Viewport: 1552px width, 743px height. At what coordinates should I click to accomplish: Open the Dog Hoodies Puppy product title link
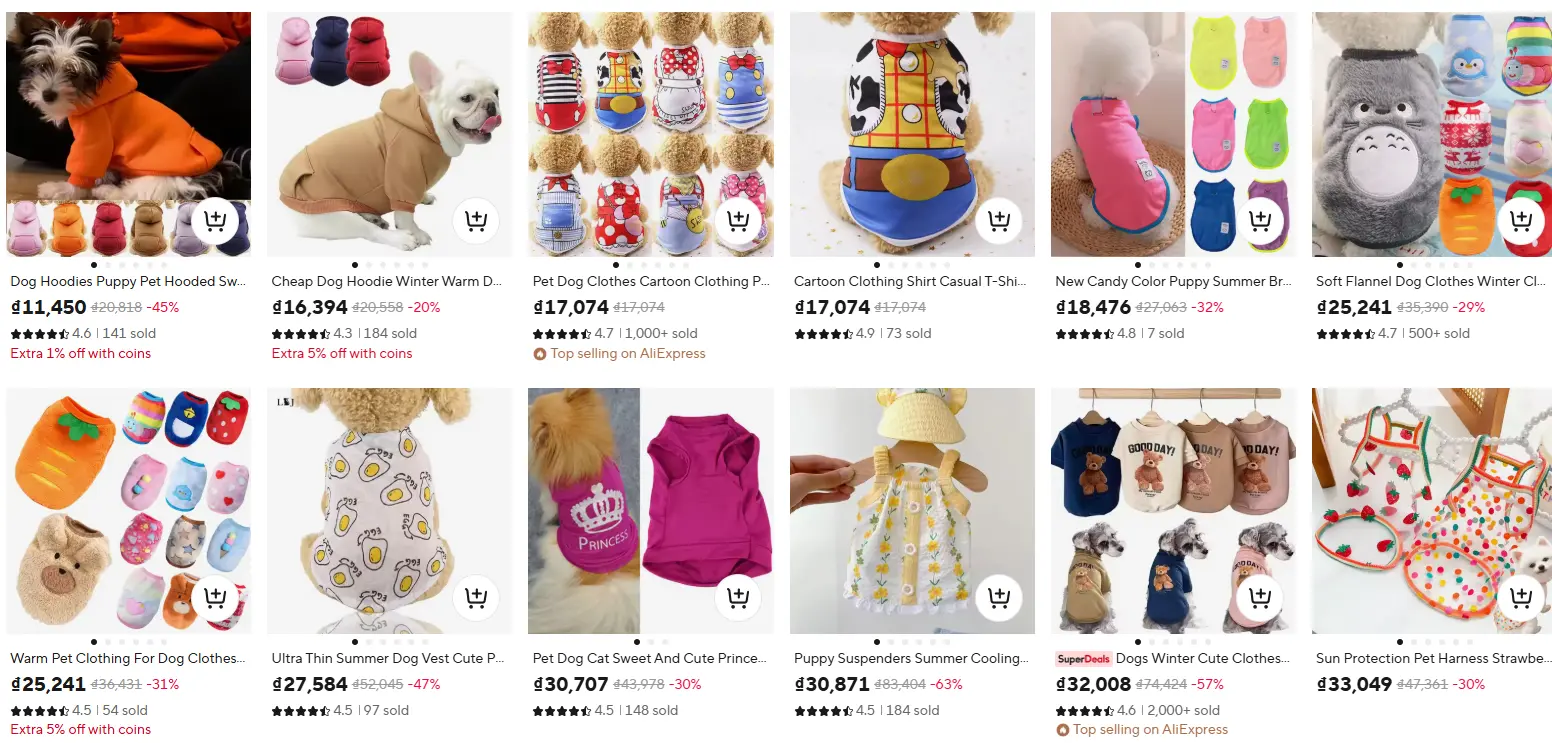[x=126, y=281]
